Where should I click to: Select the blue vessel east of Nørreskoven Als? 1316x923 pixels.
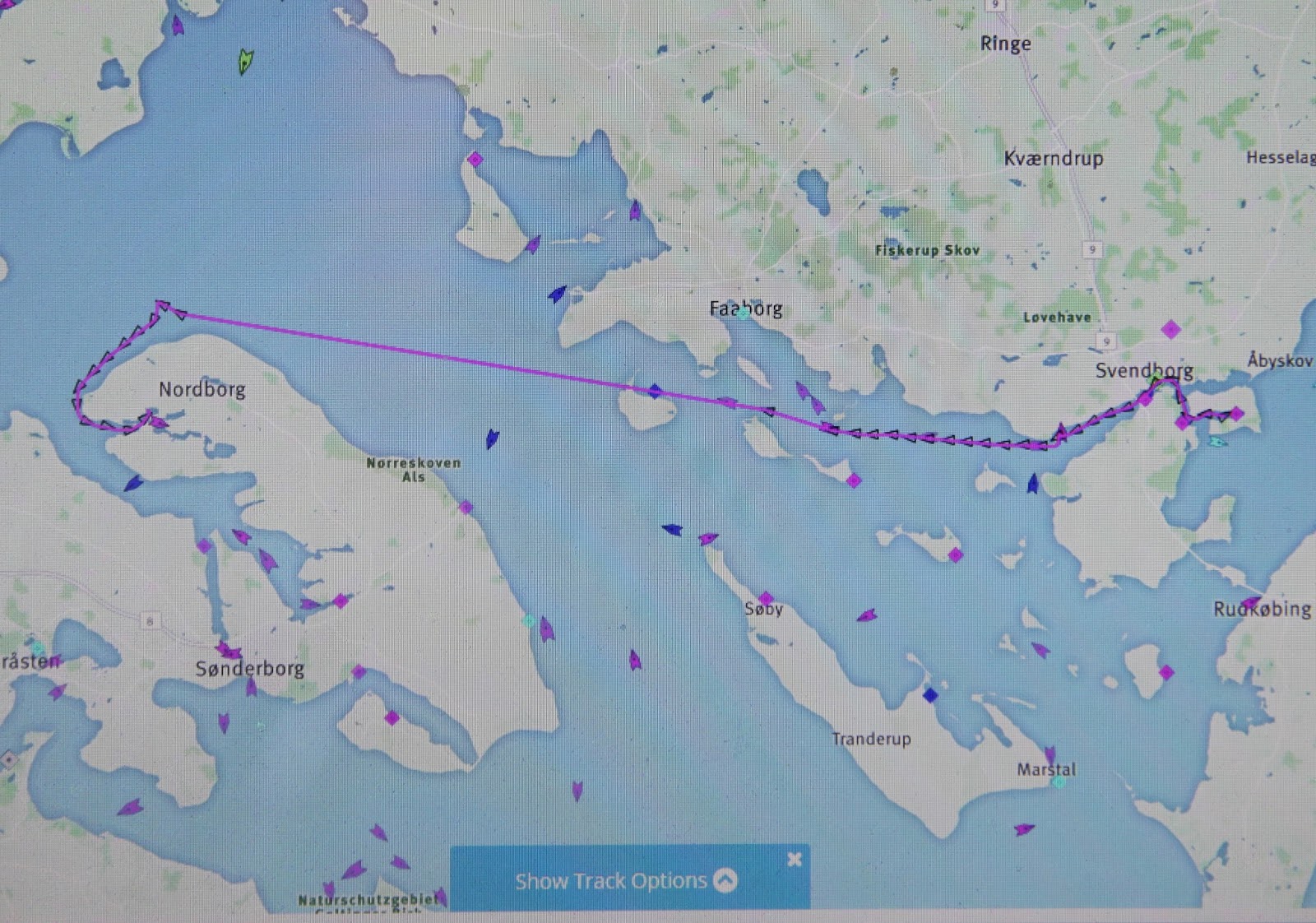tap(492, 438)
